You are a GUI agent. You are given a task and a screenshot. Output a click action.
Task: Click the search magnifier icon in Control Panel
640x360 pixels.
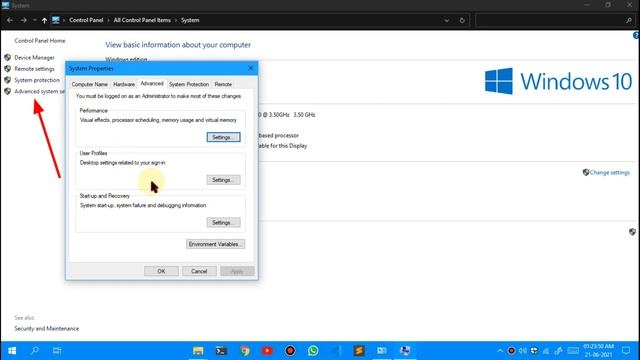(x=629, y=20)
